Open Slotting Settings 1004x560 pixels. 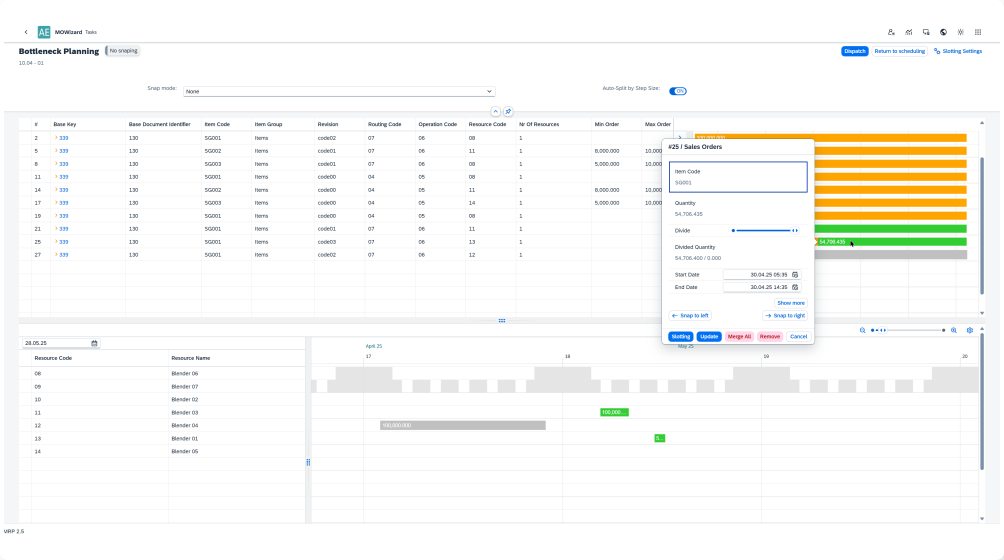[958, 51]
